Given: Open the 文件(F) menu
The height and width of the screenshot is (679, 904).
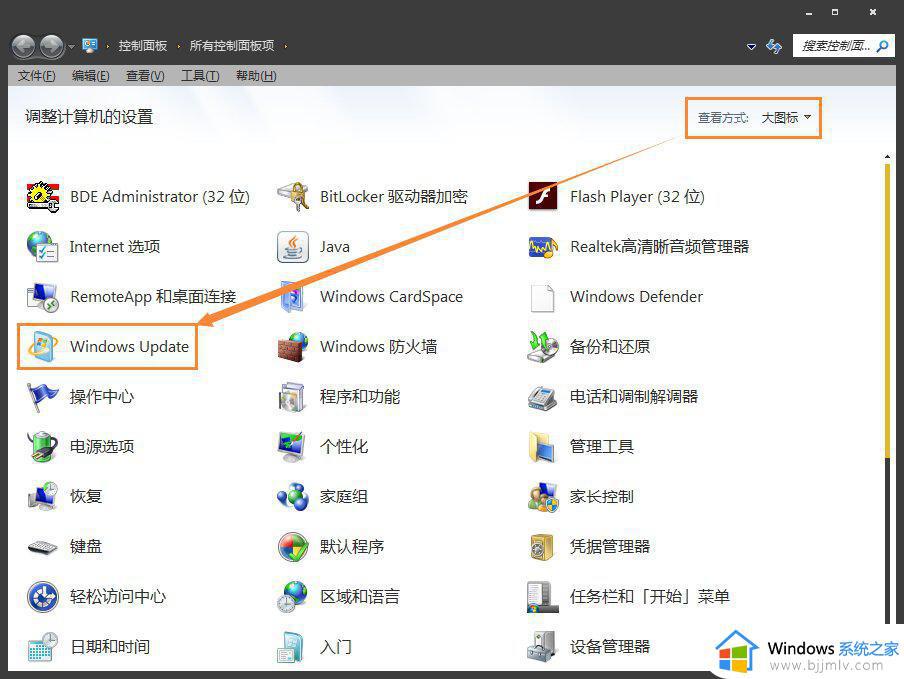Looking at the screenshot, I should pos(36,76).
